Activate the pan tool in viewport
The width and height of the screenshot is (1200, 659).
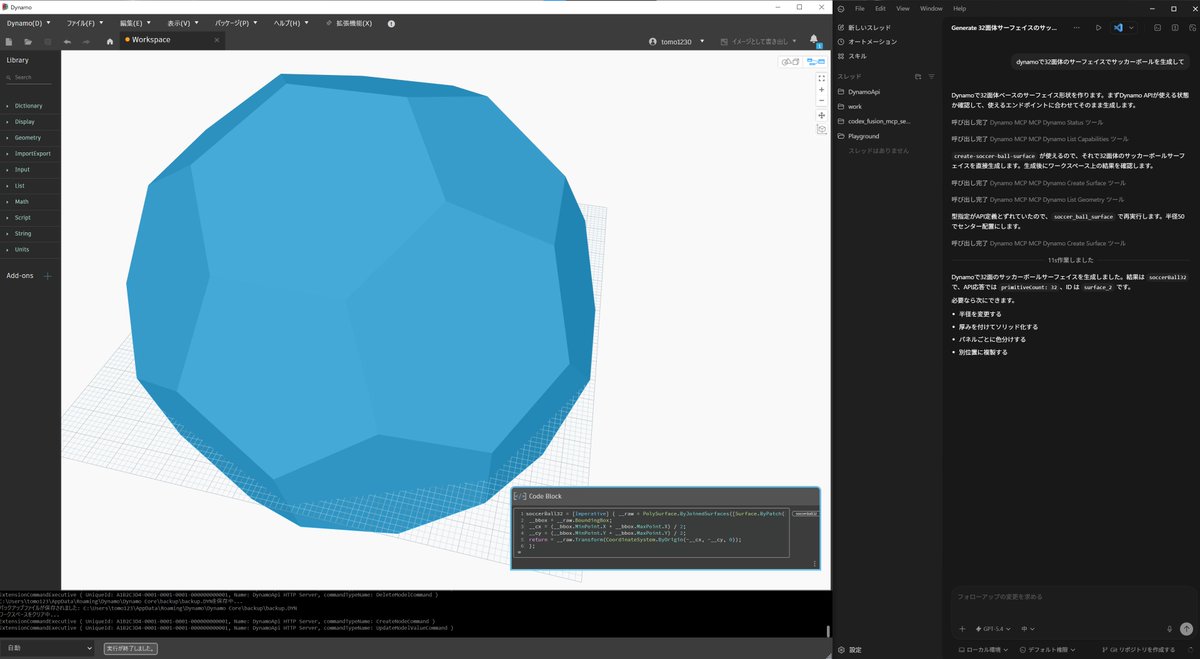821,115
